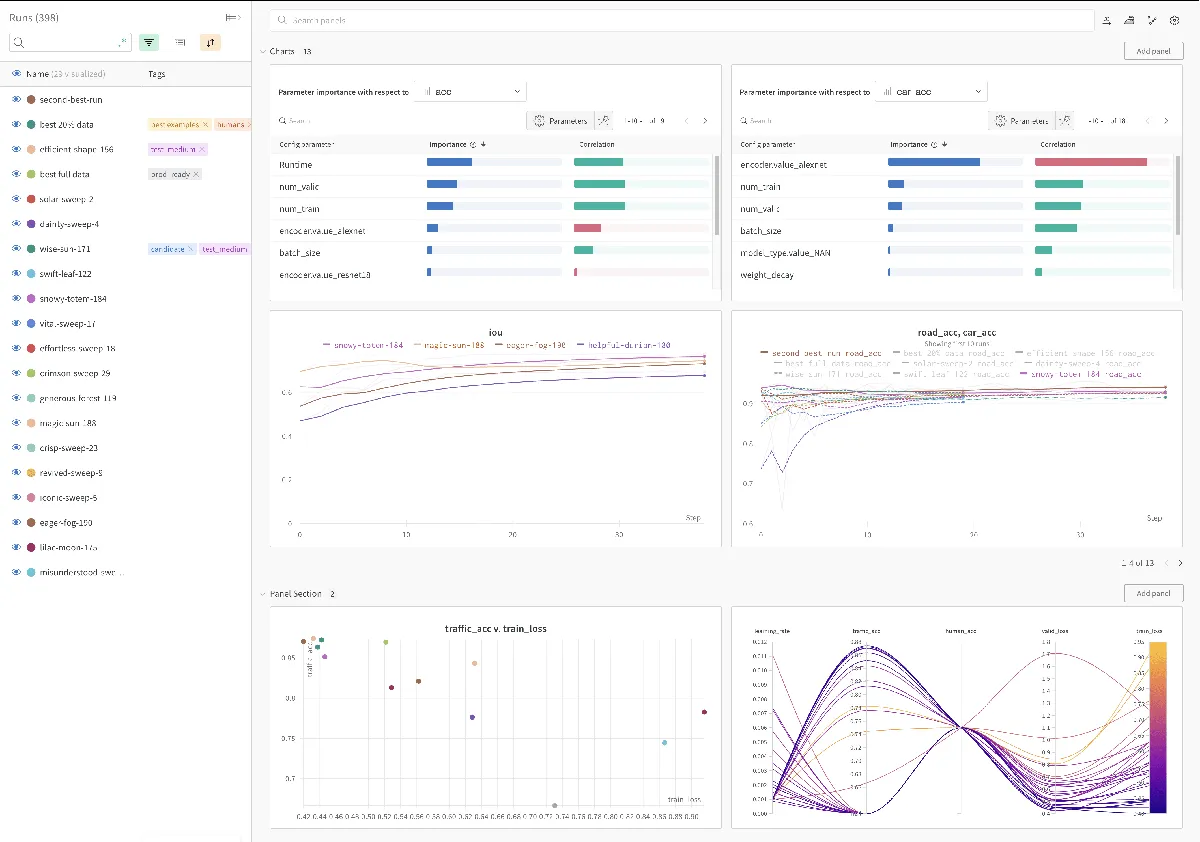This screenshot has width=1200, height=842.
Task: Click 'road_acc, car_acc' chart title
Action: (x=956, y=333)
